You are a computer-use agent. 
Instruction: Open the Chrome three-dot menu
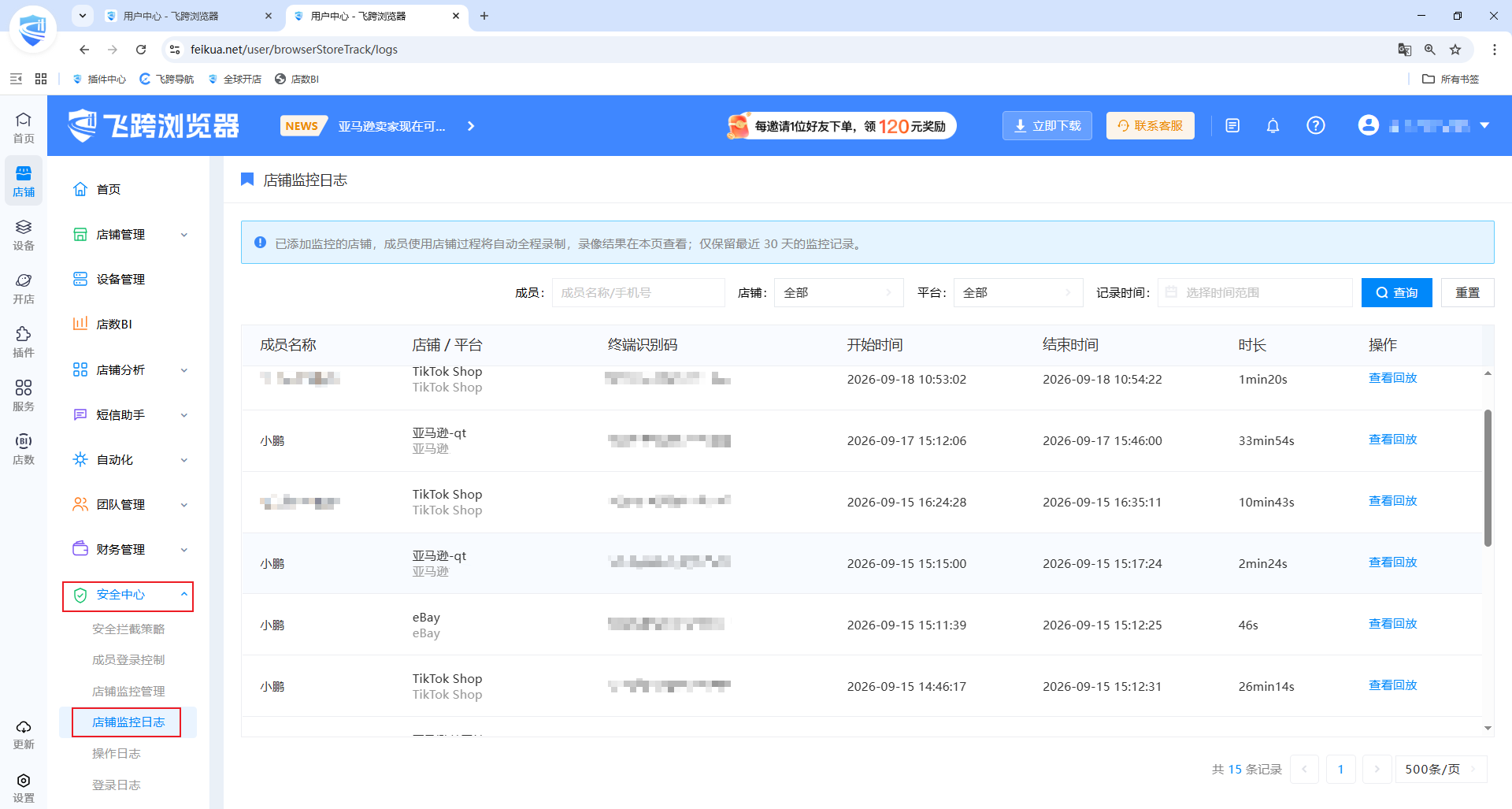(1494, 50)
